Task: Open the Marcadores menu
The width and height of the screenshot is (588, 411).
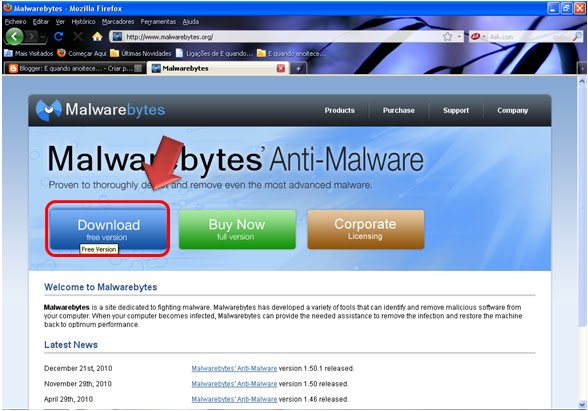Action: click(118, 22)
